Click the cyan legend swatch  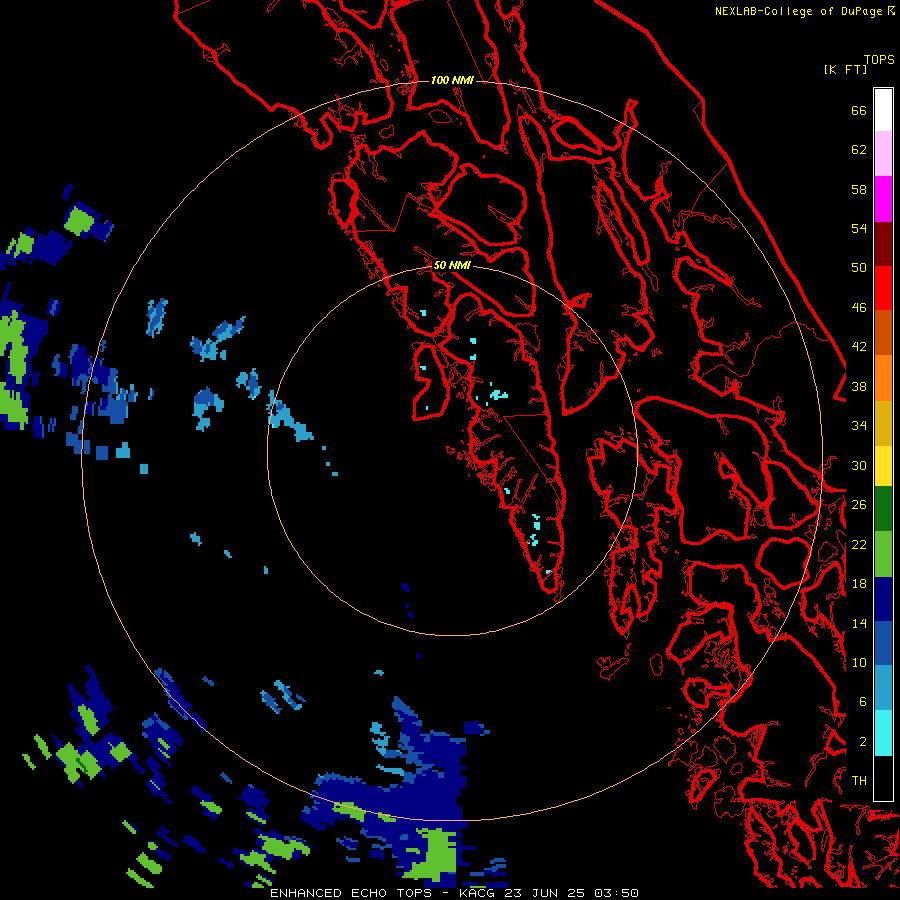click(x=883, y=733)
